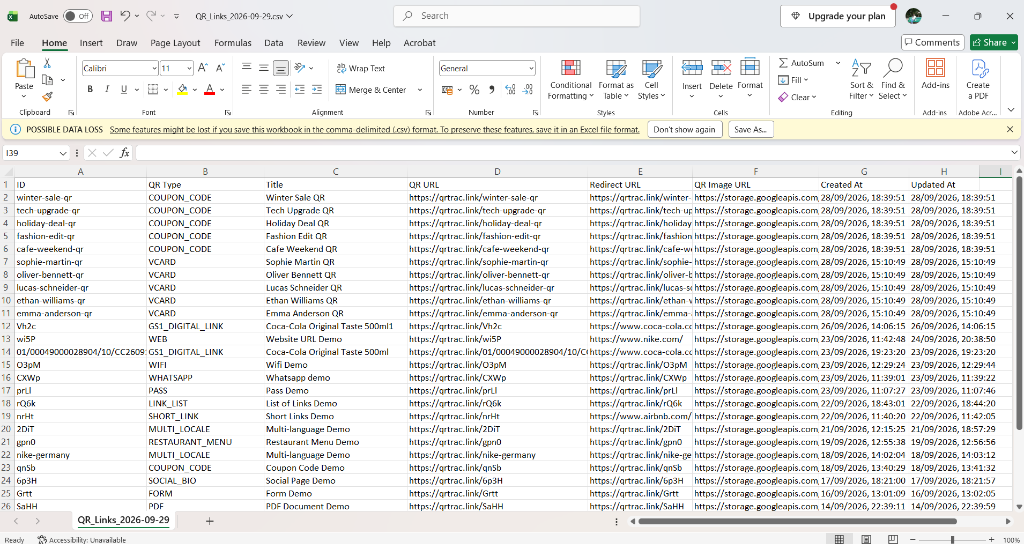Open the Acrobat tab
Image resolution: width=1024 pixels, height=544 pixels.
pyautogui.click(x=419, y=43)
